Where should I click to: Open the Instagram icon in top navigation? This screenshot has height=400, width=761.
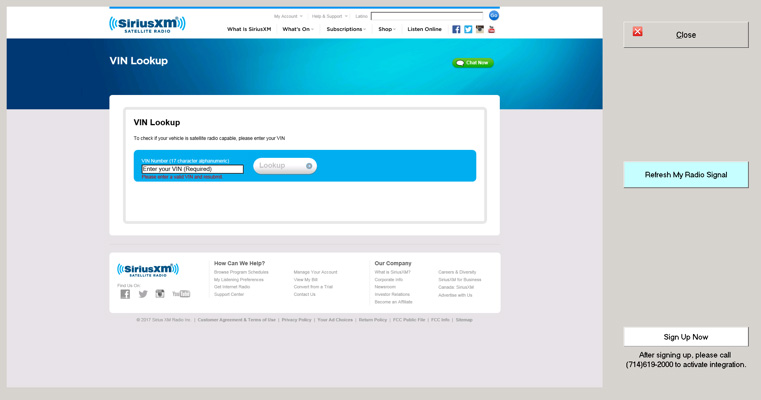pos(480,29)
